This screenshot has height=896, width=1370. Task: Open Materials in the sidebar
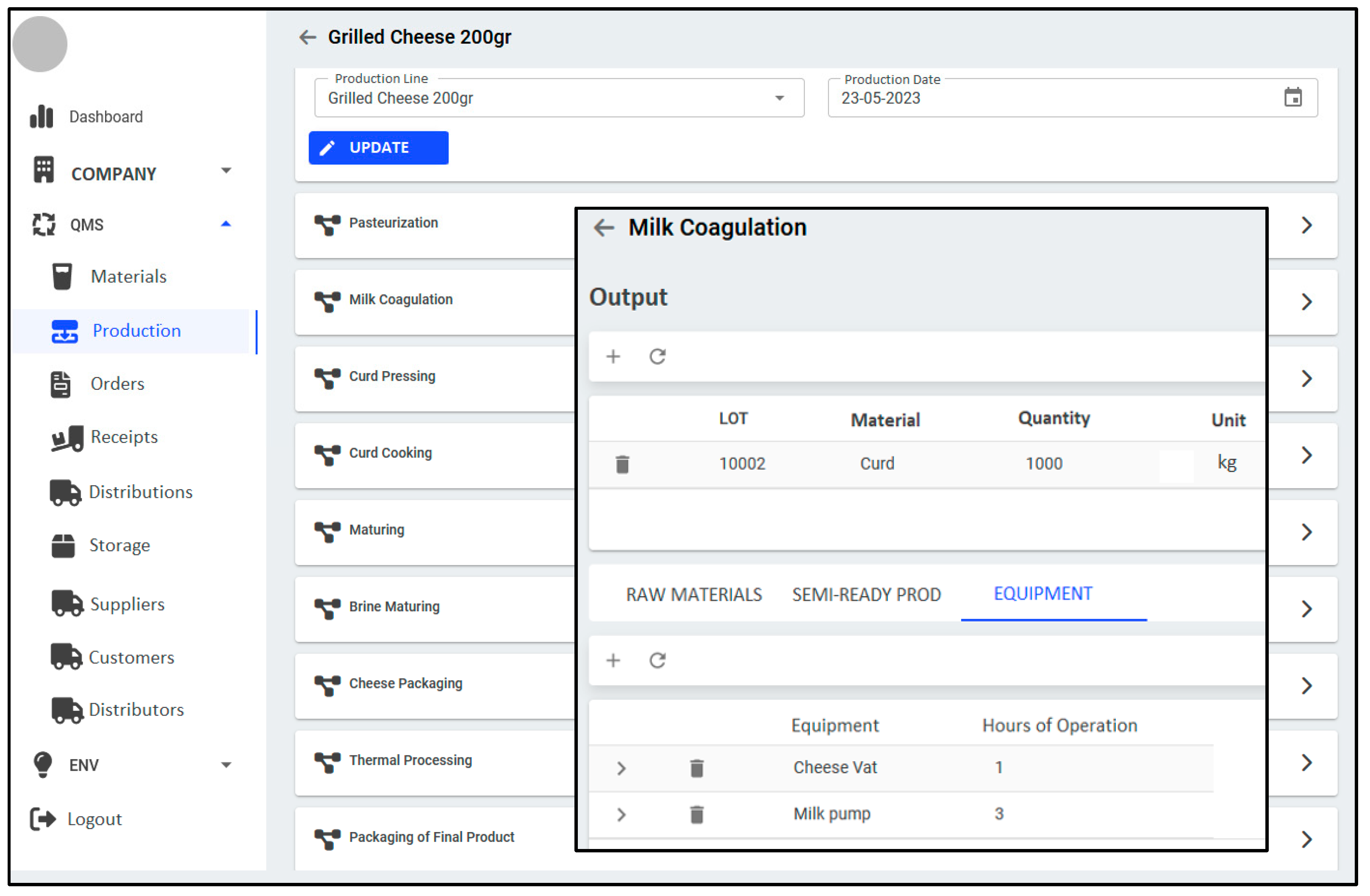(128, 276)
